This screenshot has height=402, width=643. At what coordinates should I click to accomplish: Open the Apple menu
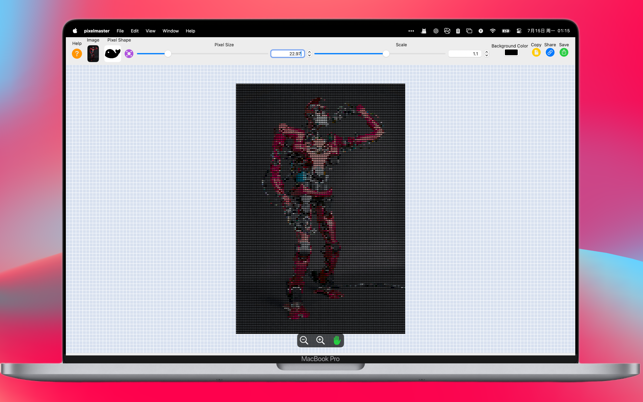pyautogui.click(x=75, y=31)
